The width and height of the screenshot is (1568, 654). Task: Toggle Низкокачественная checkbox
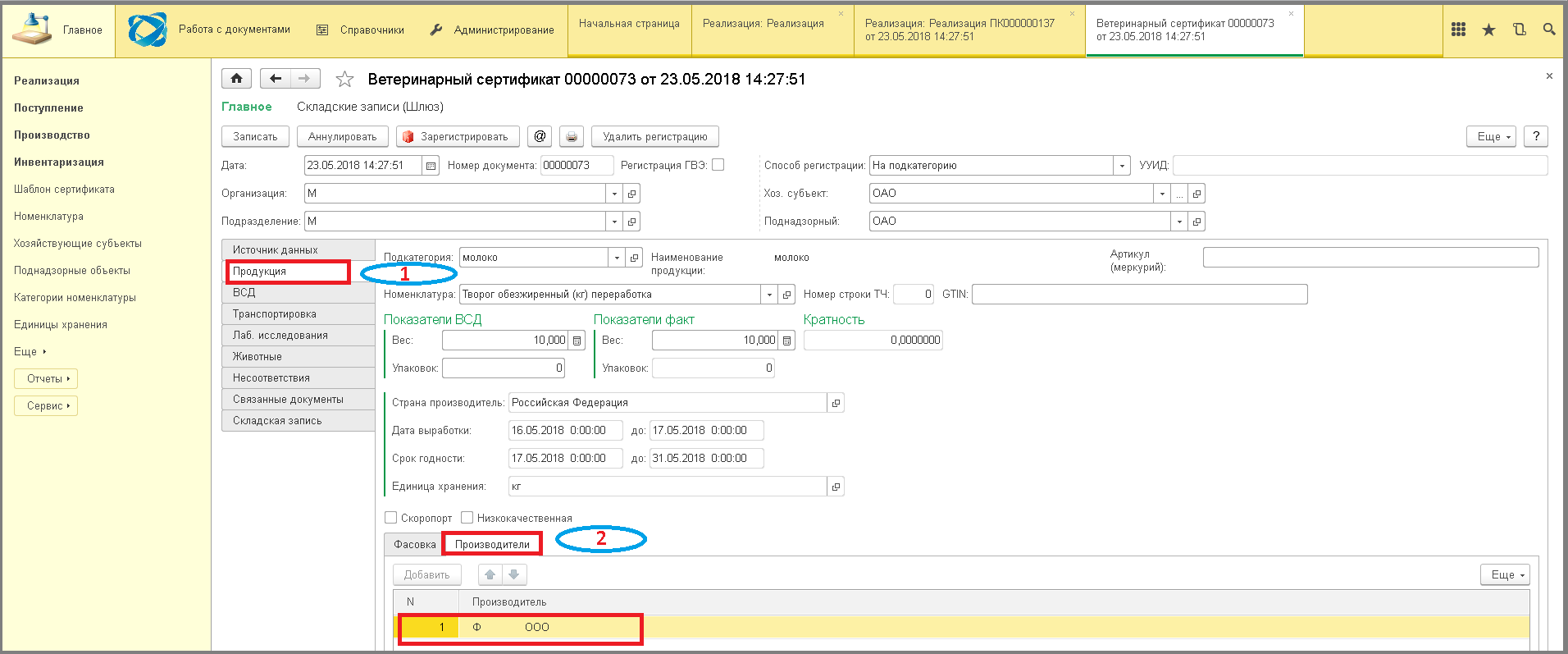[x=467, y=518]
